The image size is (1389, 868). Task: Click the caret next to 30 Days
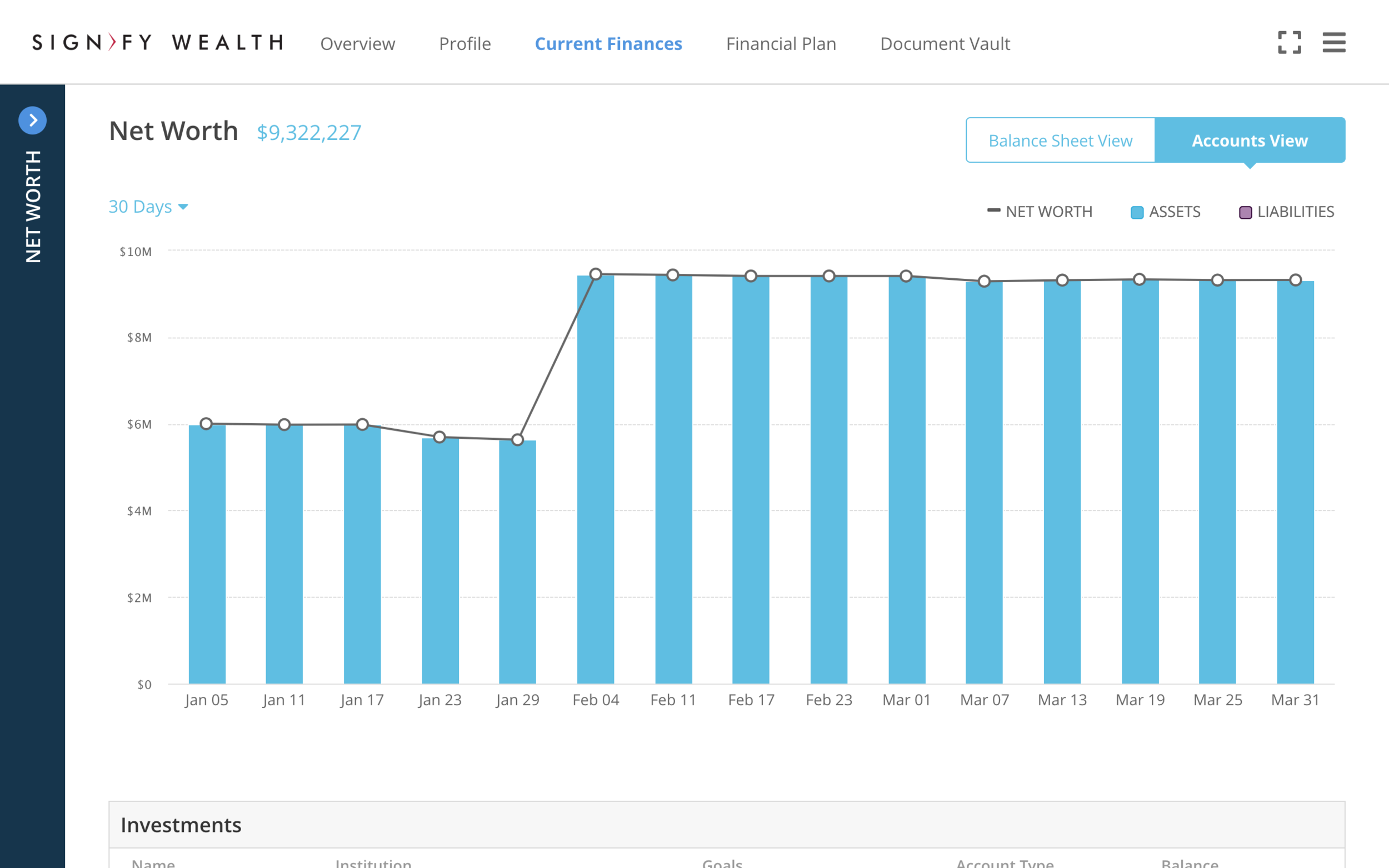point(183,207)
